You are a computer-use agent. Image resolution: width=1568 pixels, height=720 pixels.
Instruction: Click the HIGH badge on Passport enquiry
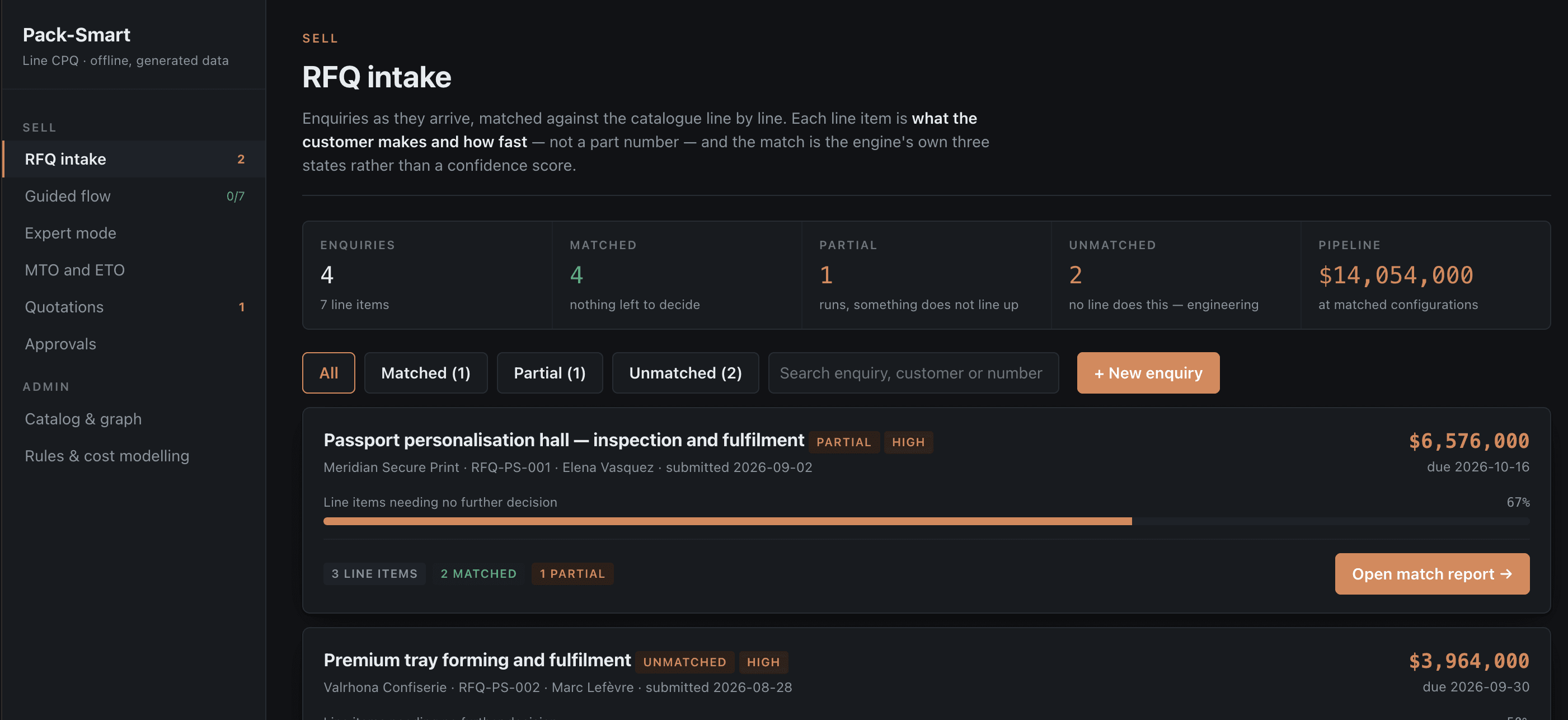pyautogui.click(x=908, y=442)
